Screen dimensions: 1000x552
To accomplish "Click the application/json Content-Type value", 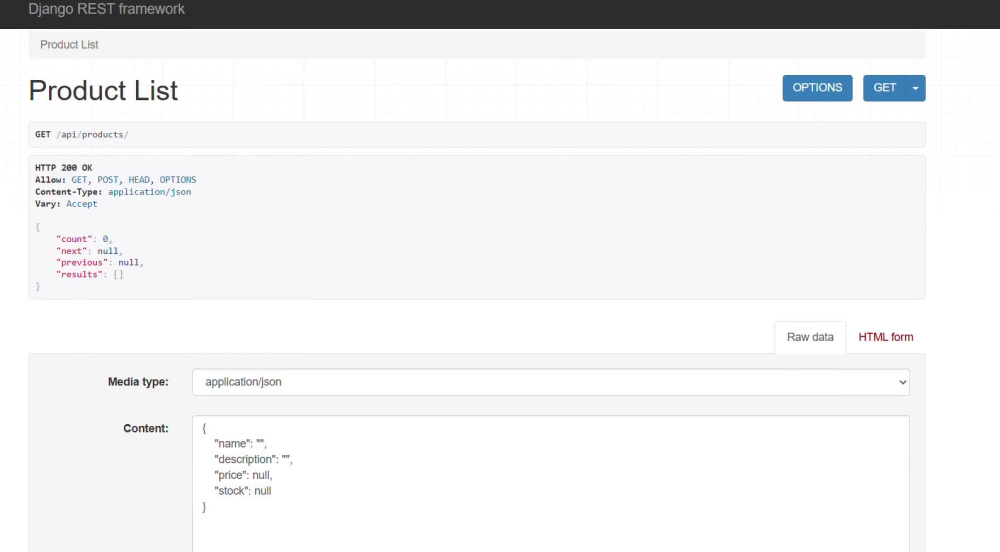I will [149, 192].
